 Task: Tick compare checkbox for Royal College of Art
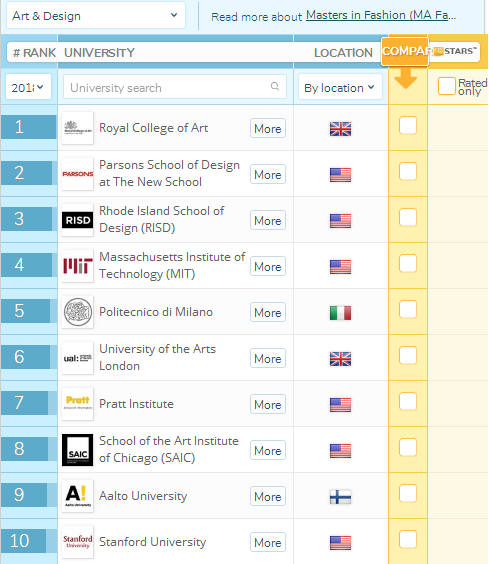[x=408, y=126]
